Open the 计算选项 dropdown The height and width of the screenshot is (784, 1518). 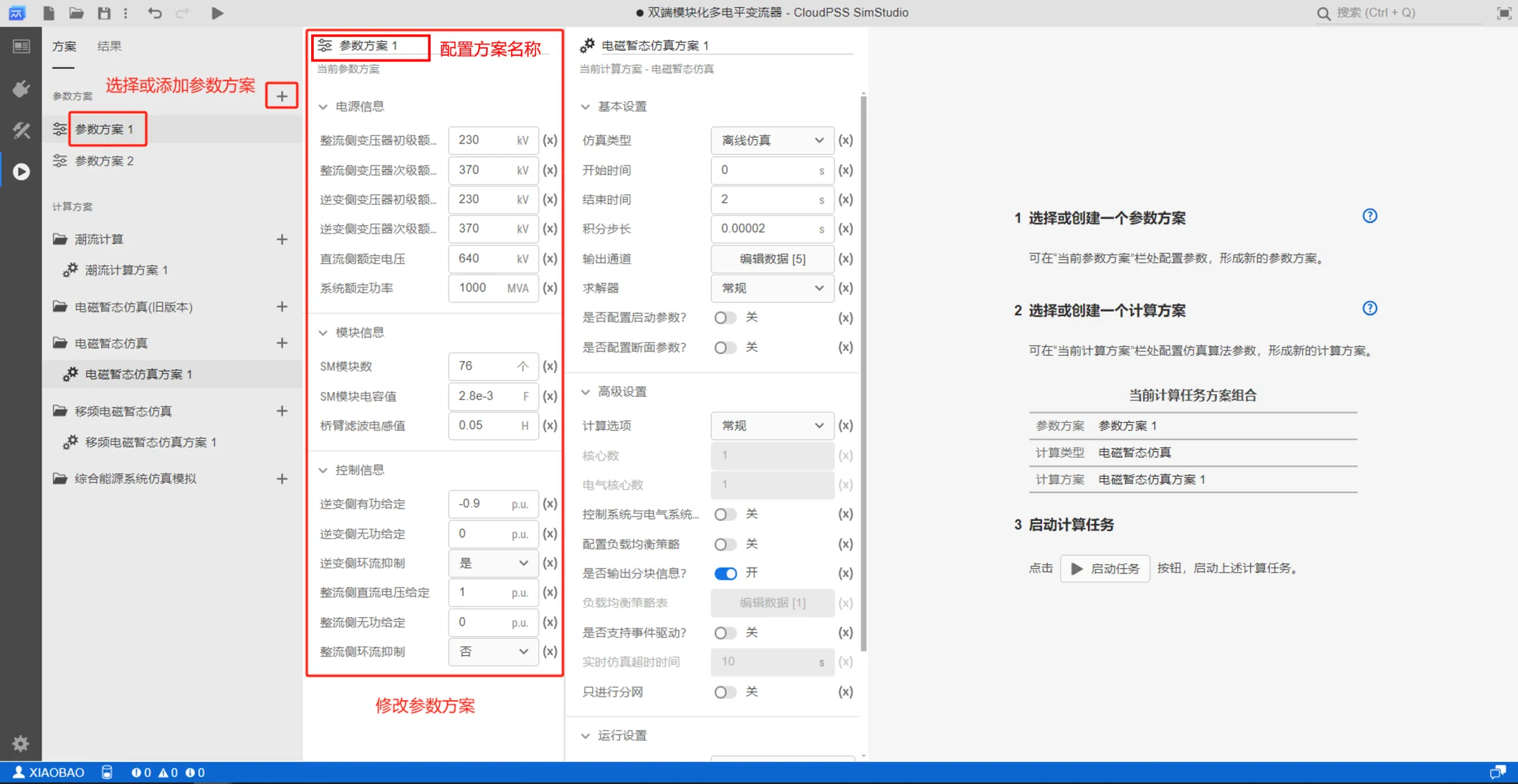(772, 426)
